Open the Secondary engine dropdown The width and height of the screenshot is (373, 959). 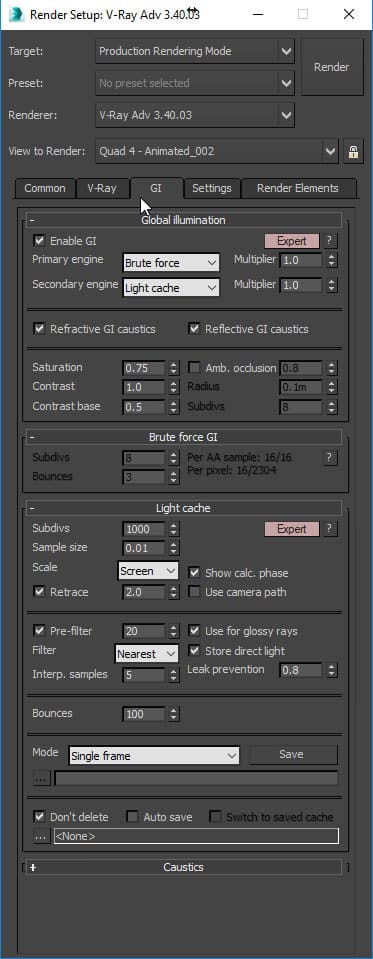coord(171,287)
